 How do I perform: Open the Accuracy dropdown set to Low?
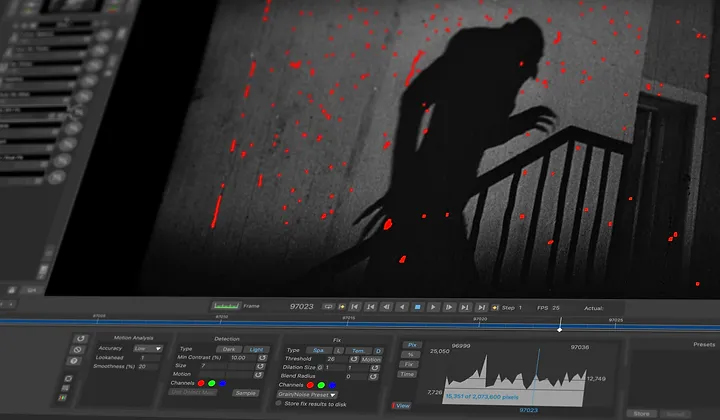coord(148,348)
